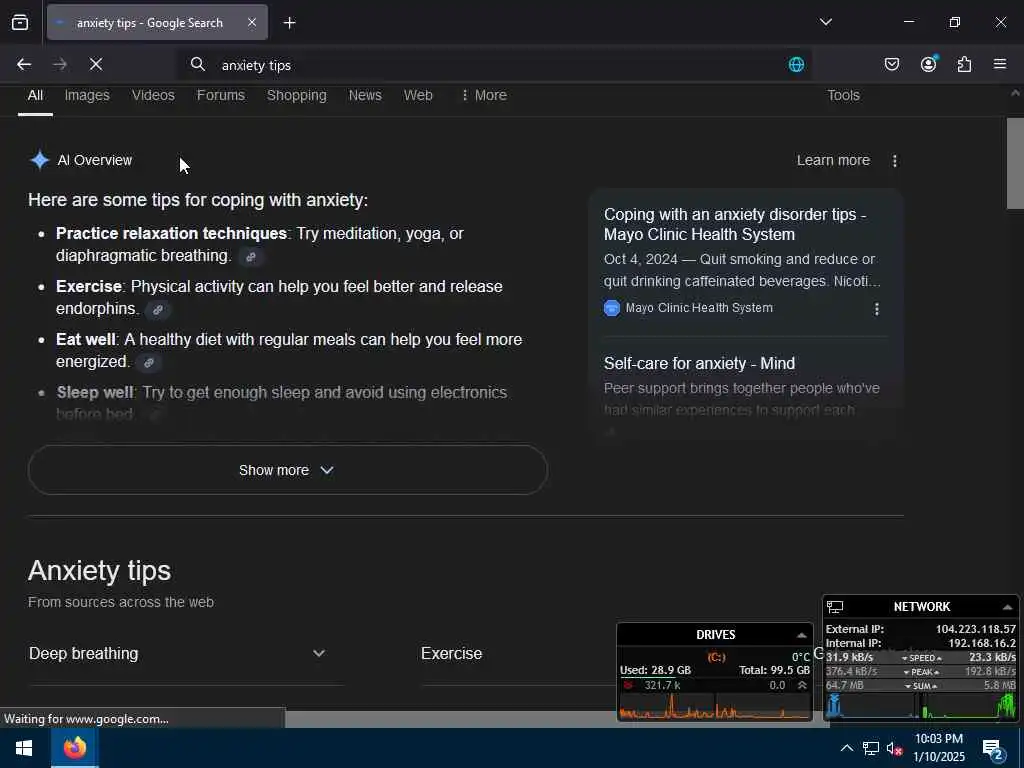Stop loading the page
The height and width of the screenshot is (768, 1024).
(96, 64)
